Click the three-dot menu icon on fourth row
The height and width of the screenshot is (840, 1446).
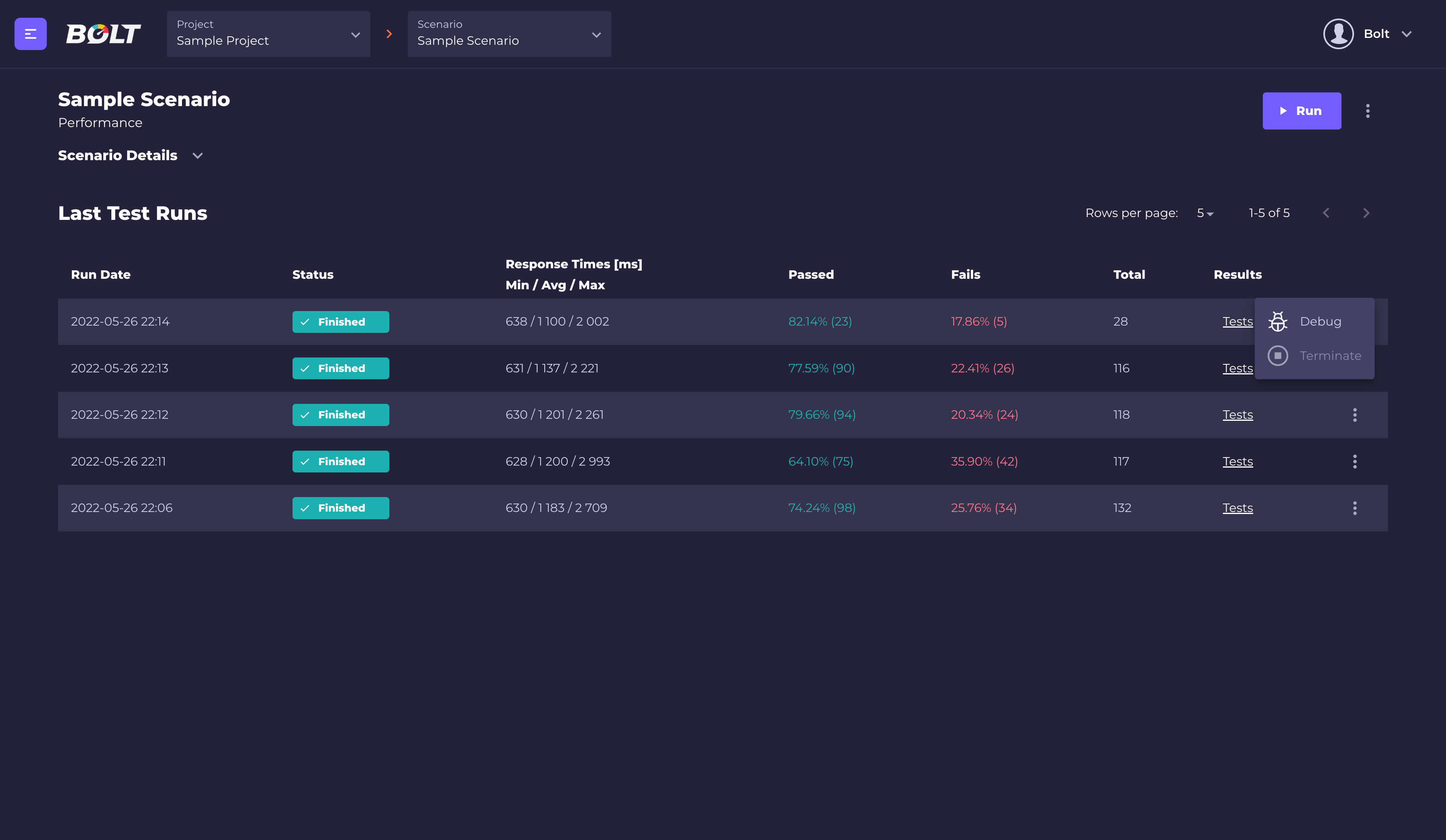pyautogui.click(x=1355, y=461)
